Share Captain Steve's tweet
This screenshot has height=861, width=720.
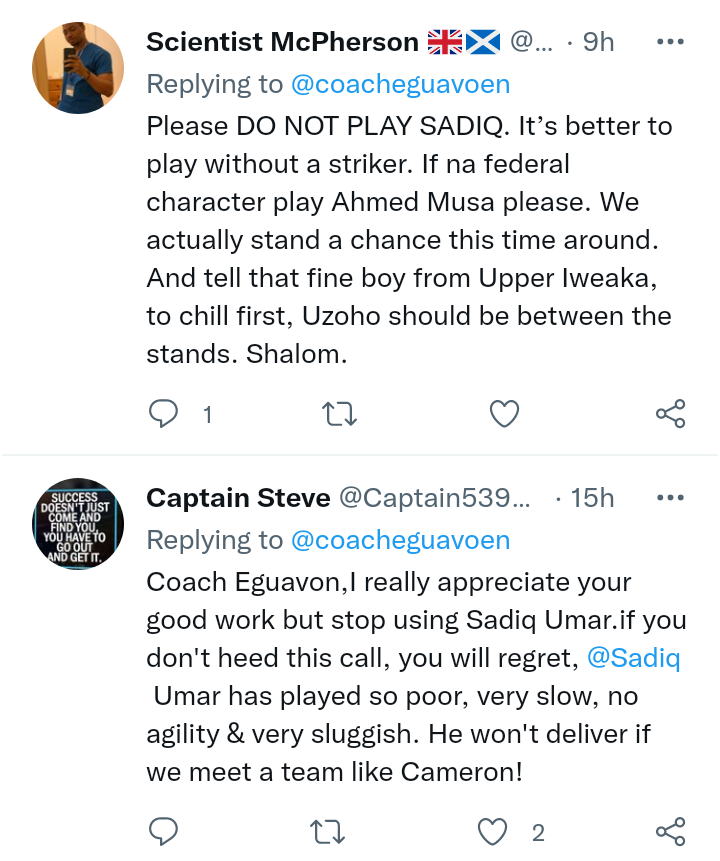[x=670, y=831]
